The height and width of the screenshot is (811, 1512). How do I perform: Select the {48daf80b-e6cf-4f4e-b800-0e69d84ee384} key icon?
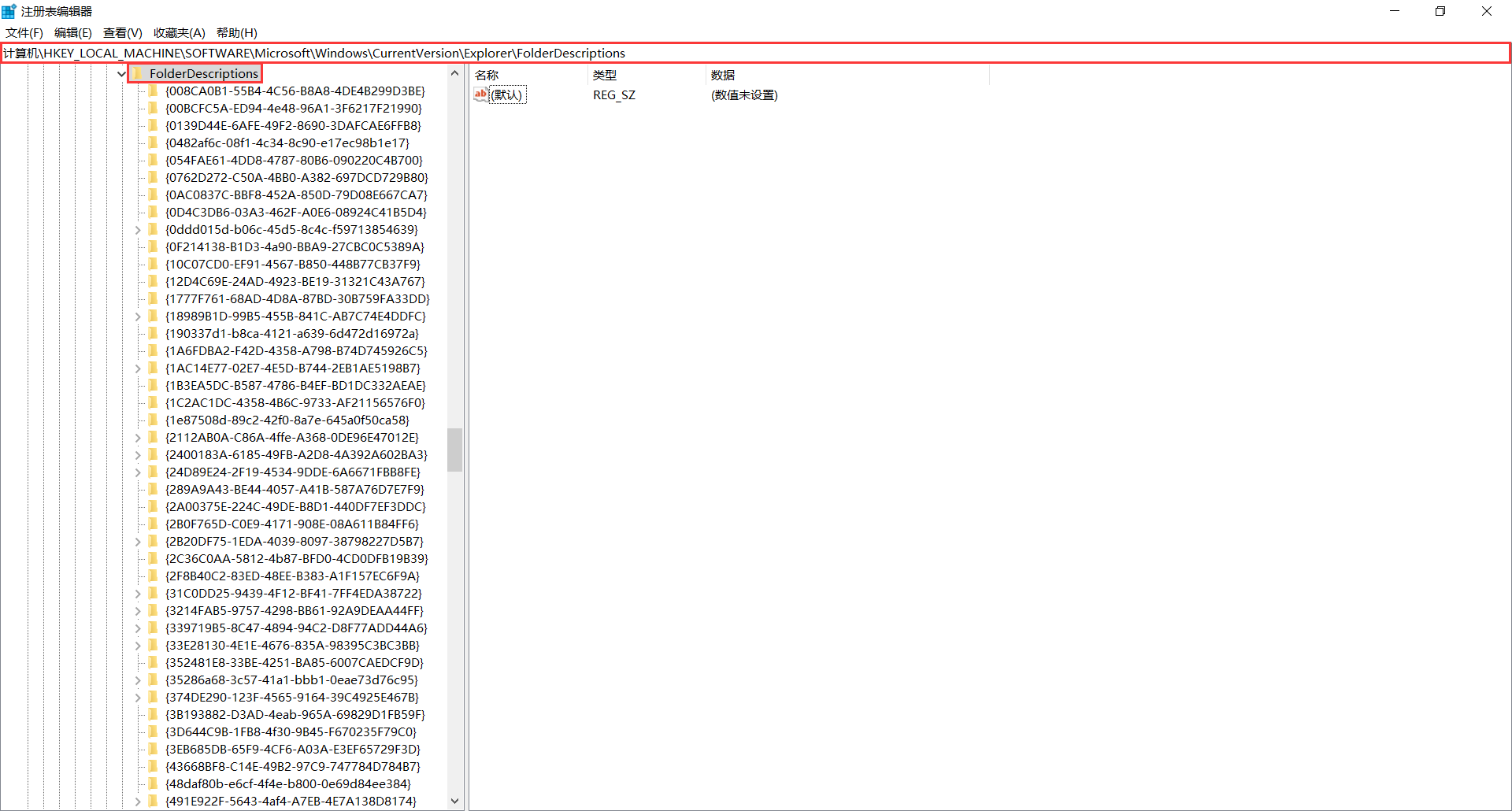[154, 783]
